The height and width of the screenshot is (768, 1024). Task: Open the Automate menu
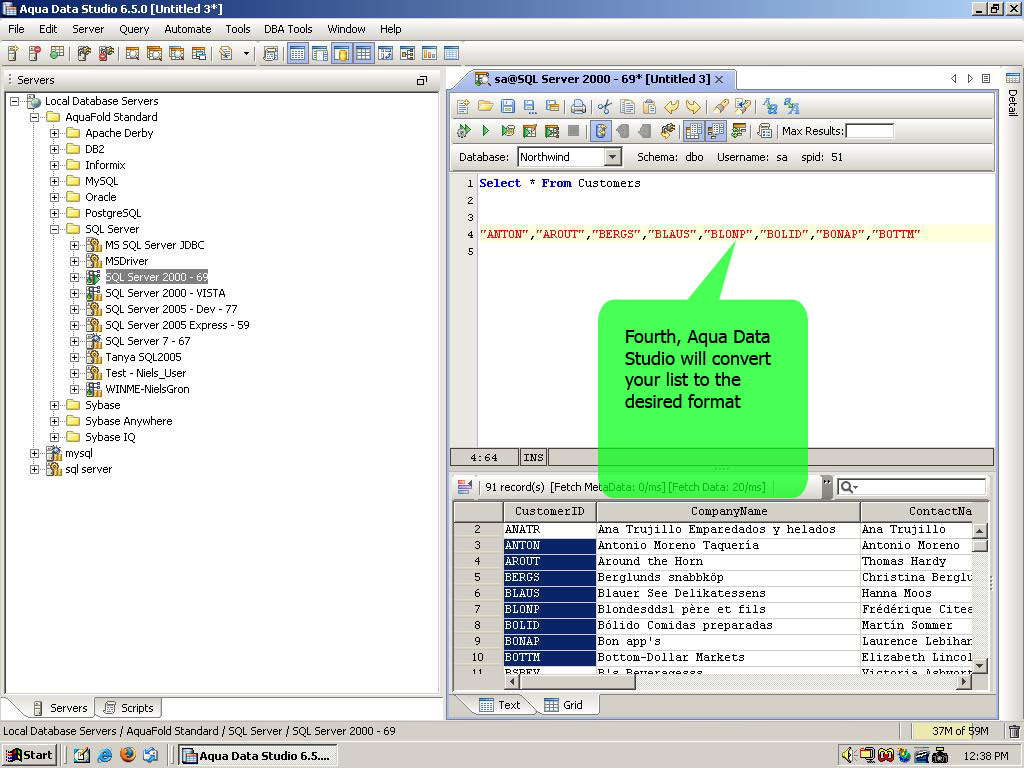pyautogui.click(x=187, y=29)
